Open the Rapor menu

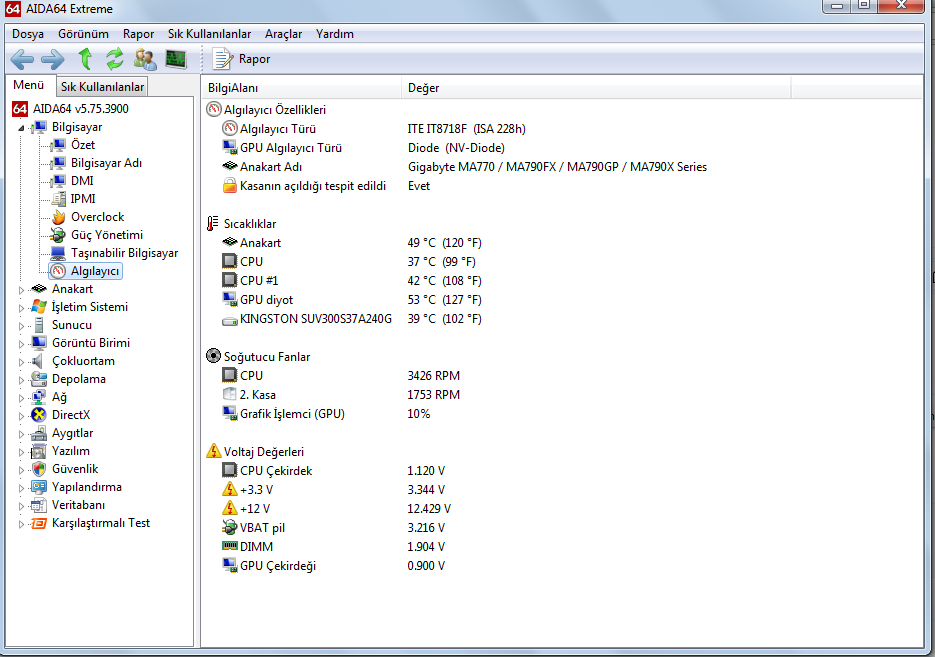[x=138, y=34]
